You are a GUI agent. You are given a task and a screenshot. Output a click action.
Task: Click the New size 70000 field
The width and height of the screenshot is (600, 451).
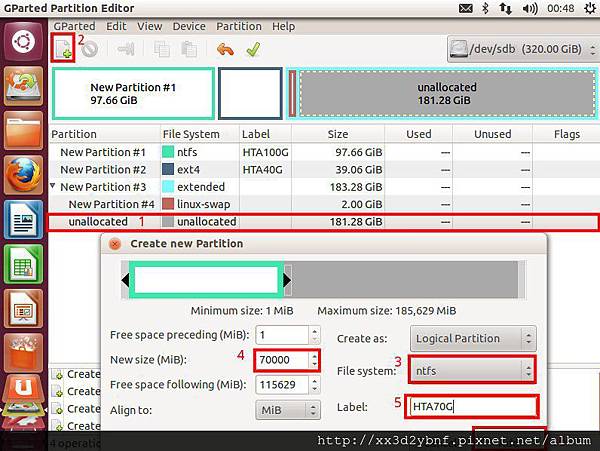282,360
